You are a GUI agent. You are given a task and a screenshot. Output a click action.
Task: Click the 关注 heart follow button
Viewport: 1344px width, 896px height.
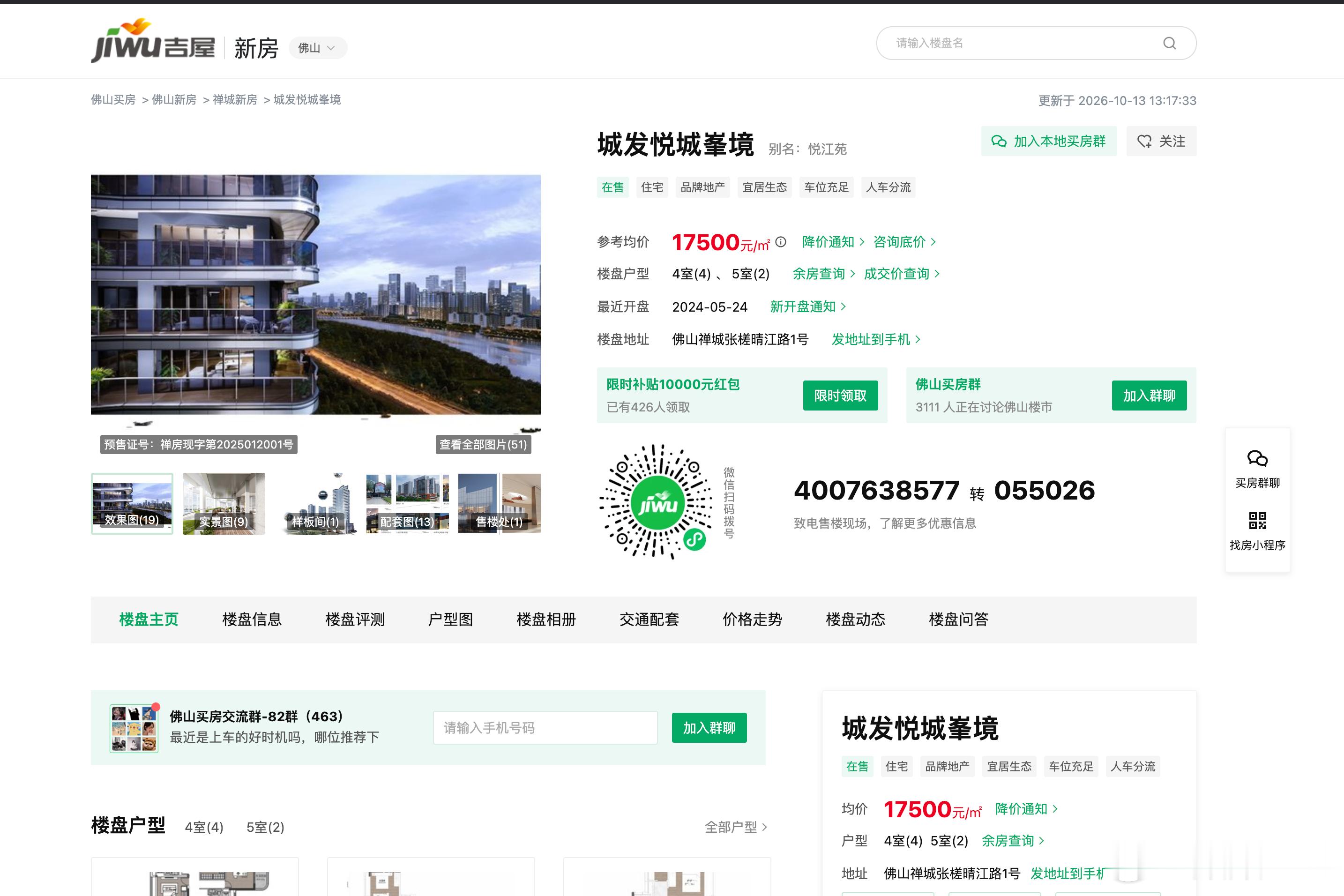click(1161, 141)
